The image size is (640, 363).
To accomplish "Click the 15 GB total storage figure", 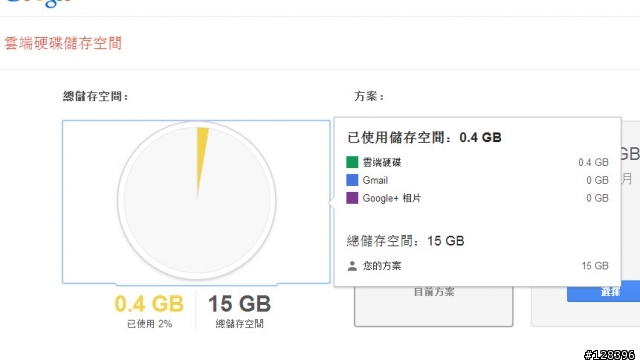I will tap(240, 304).
